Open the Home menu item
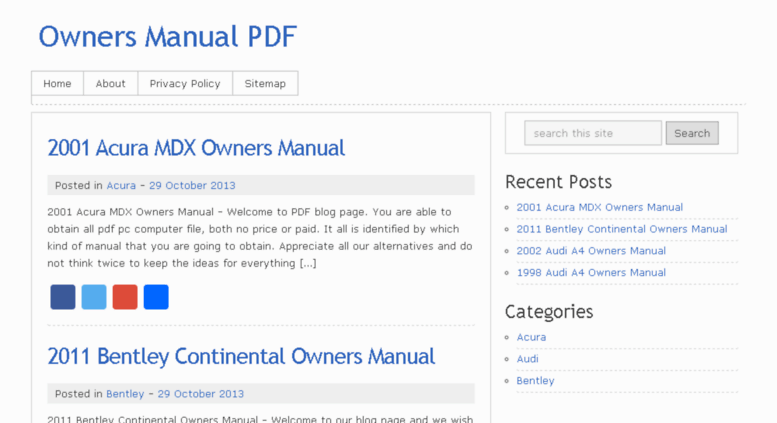777x423 pixels. coord(57,83)
